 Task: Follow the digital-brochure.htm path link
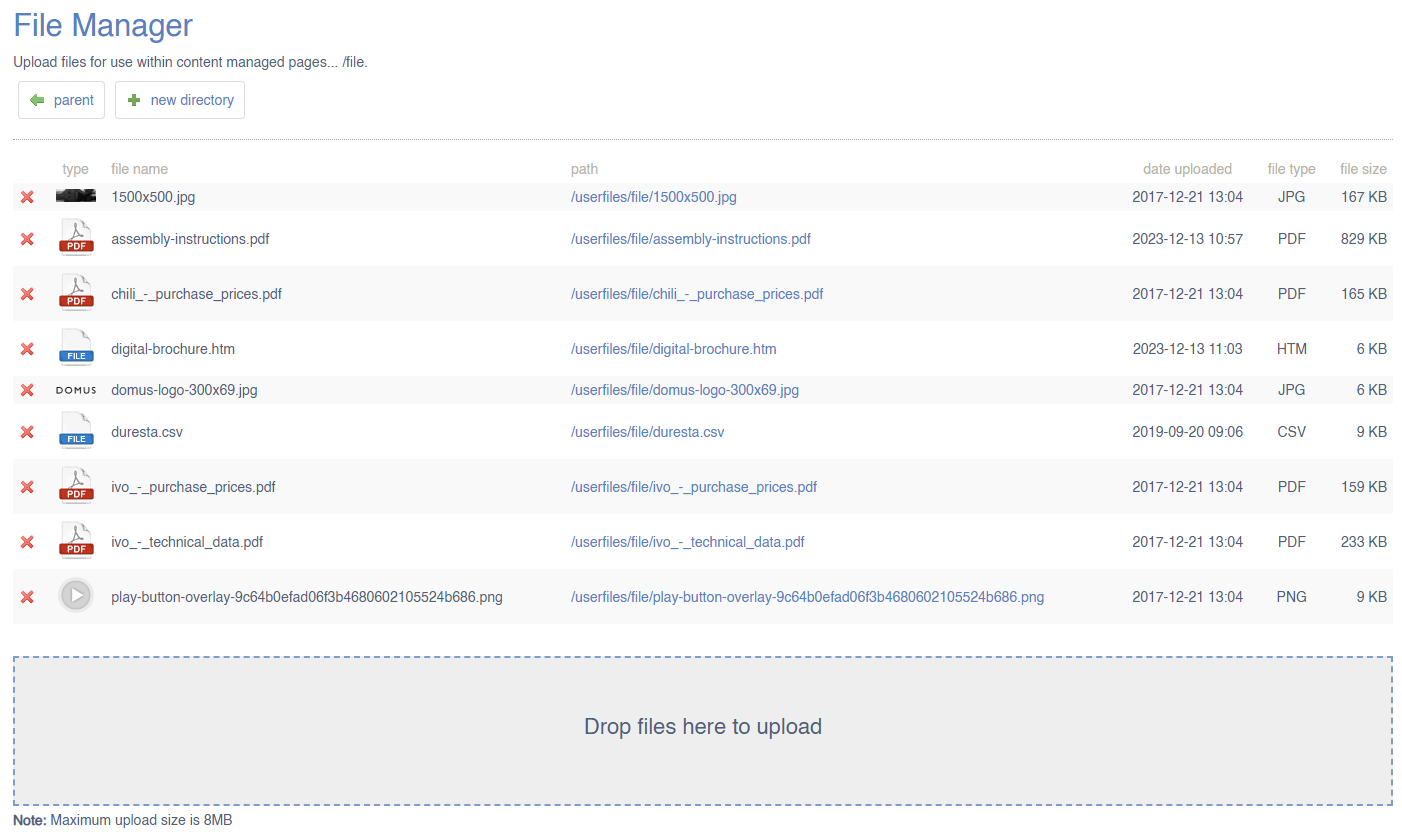coord(673,349)
